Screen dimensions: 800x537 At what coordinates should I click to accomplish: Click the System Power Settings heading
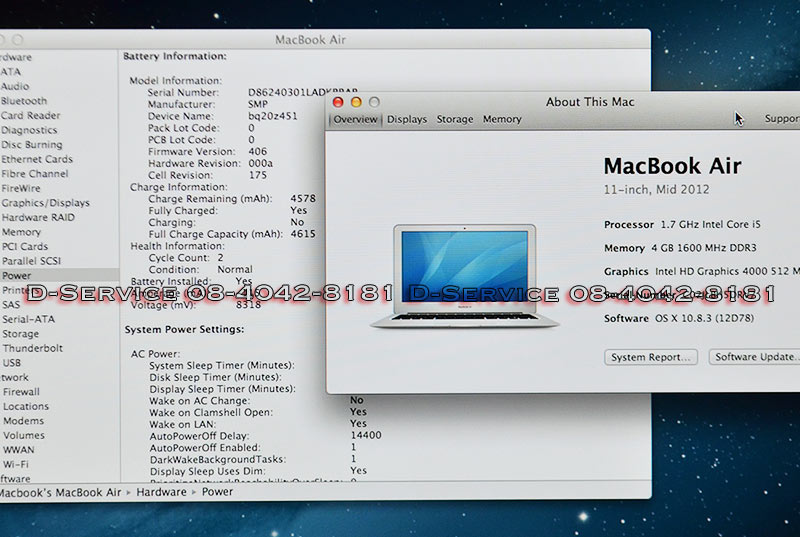coord(184,329)
